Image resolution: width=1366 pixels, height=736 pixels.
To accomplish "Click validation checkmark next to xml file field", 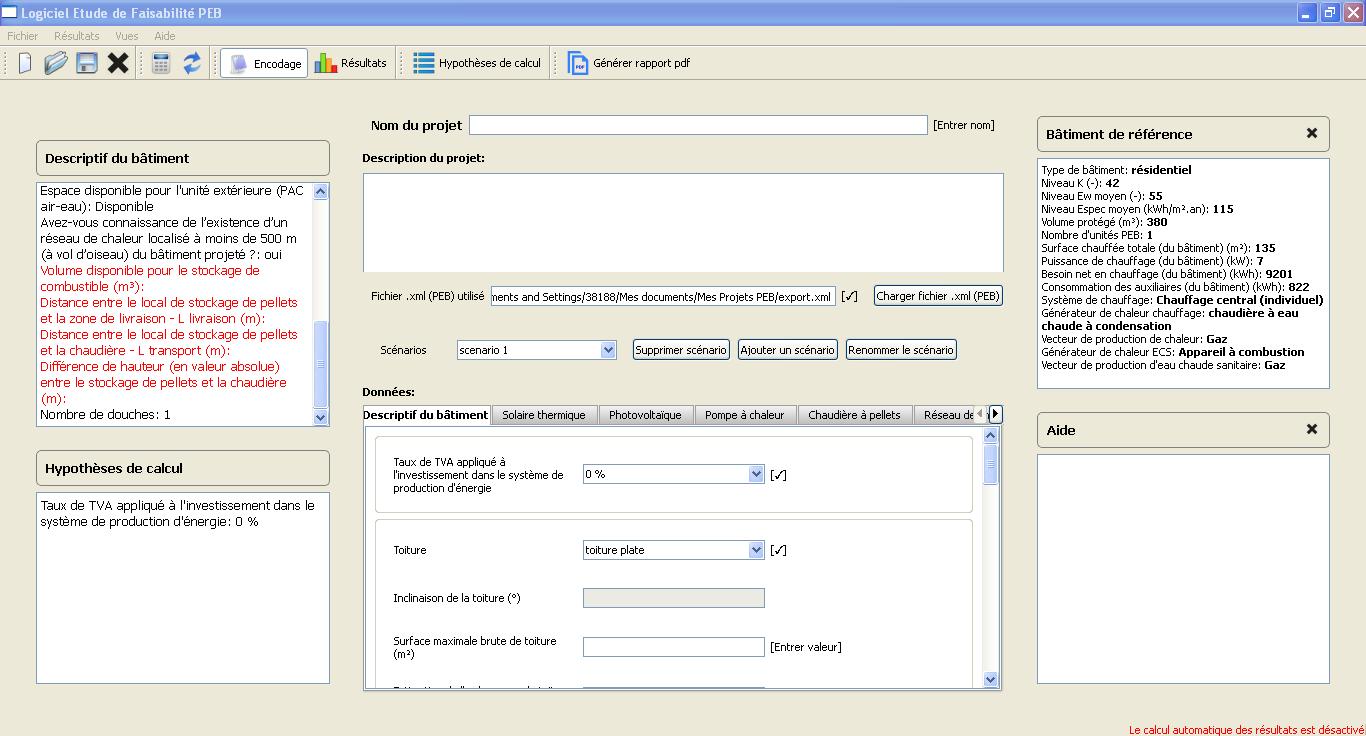I will 850,296.
